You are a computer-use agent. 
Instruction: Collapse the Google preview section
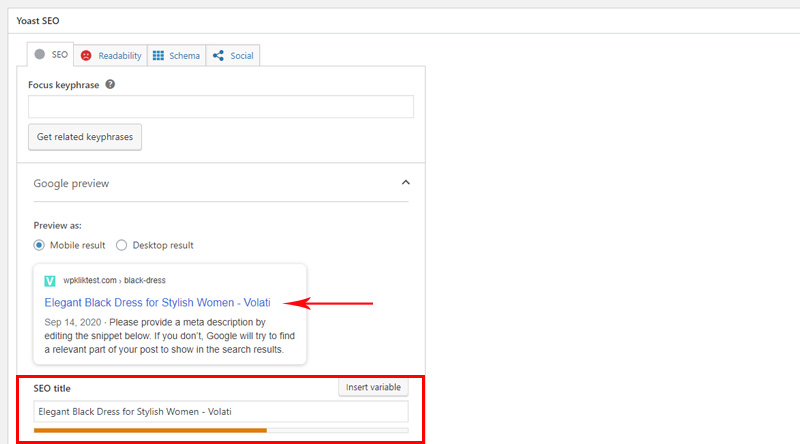click(406, 183)
